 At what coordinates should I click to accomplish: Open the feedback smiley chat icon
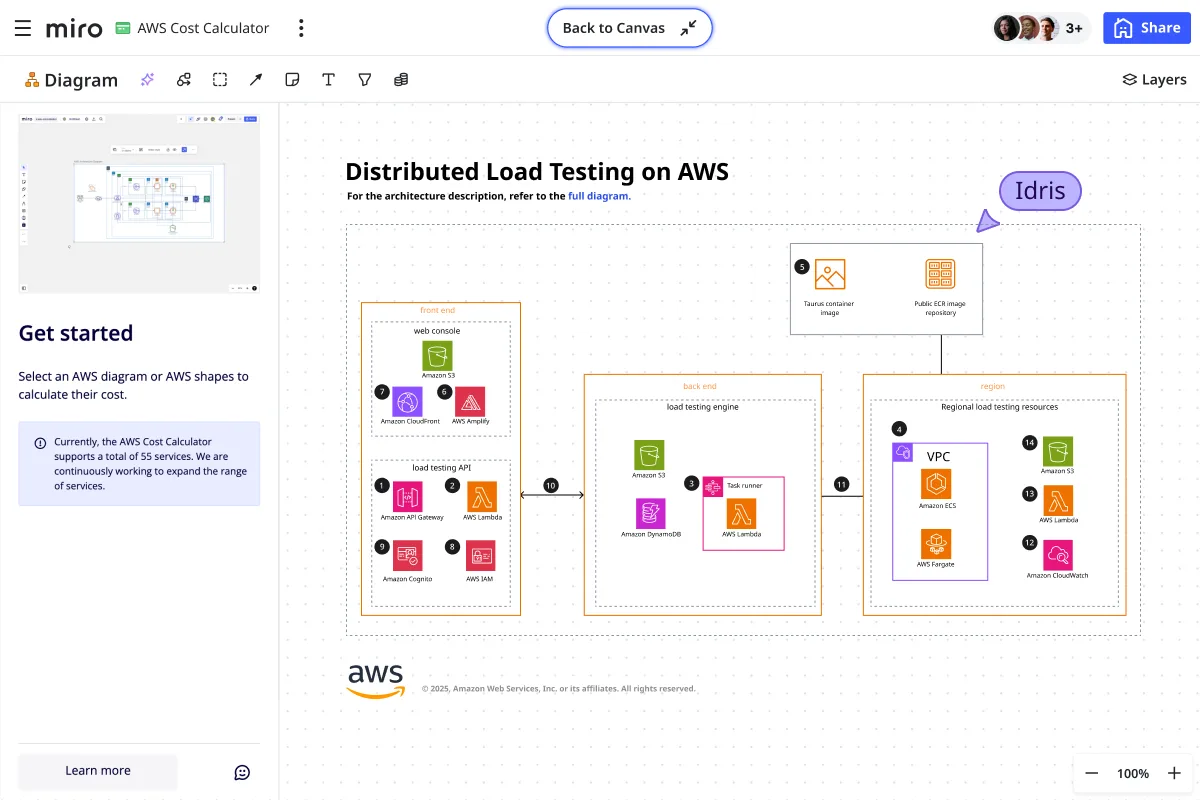[x=242, y=772]
